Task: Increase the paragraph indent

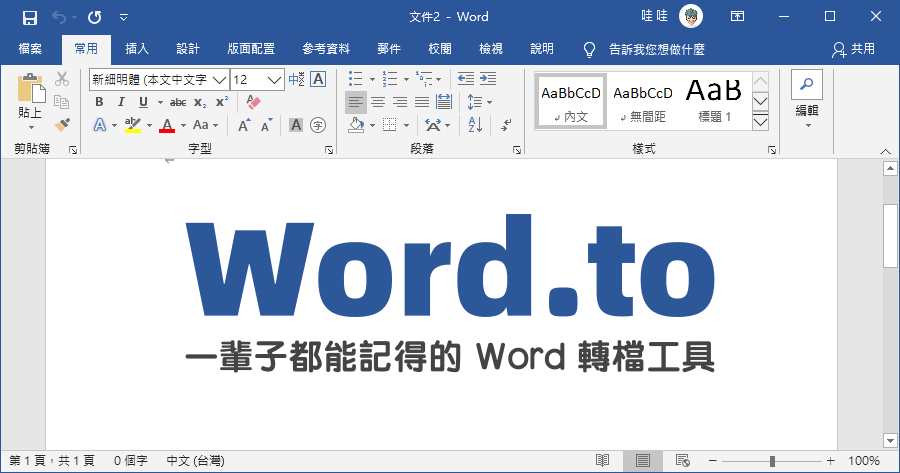Action: coord(488,79)
